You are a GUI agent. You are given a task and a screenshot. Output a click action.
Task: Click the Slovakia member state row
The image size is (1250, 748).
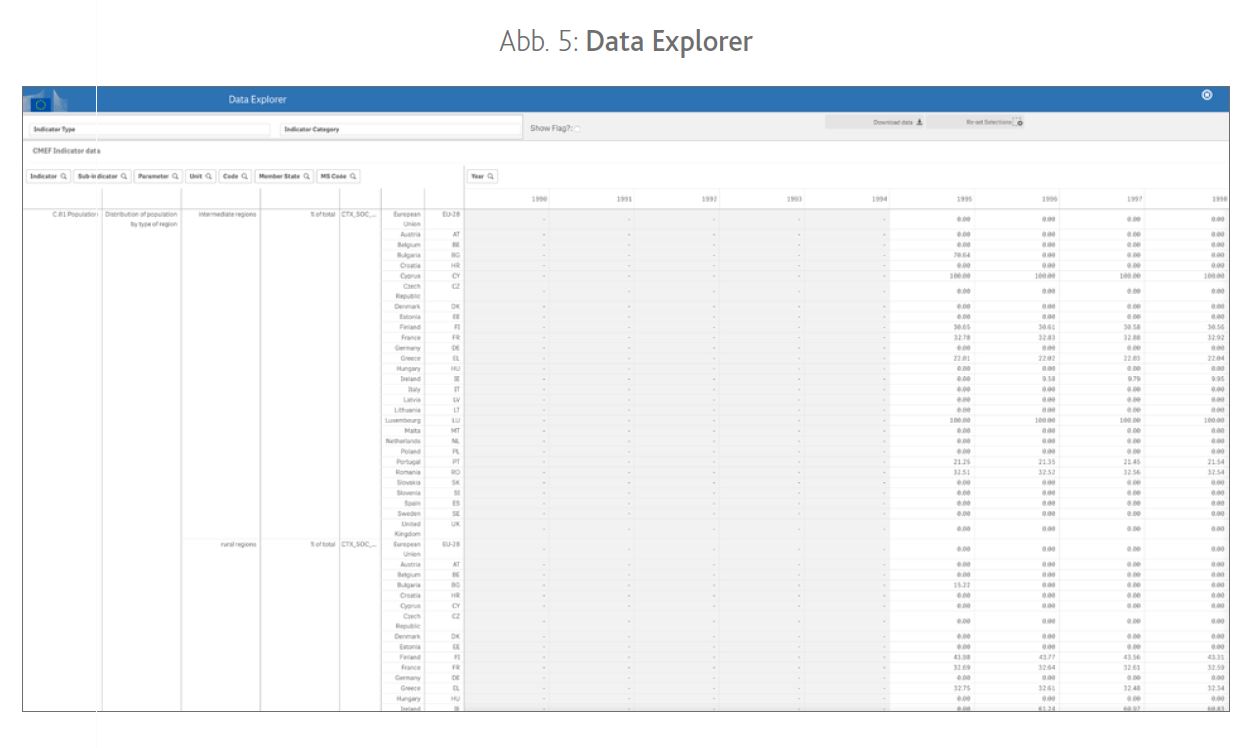(x=408, y=482)
